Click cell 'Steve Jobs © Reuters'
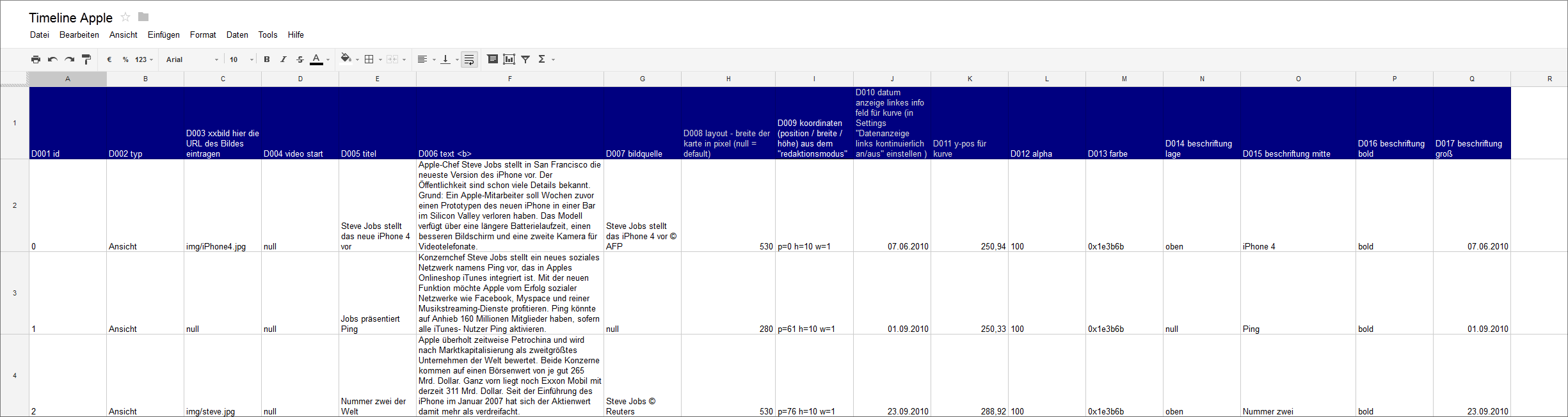This screenshot has width=1568, height=417. (643, 375)
